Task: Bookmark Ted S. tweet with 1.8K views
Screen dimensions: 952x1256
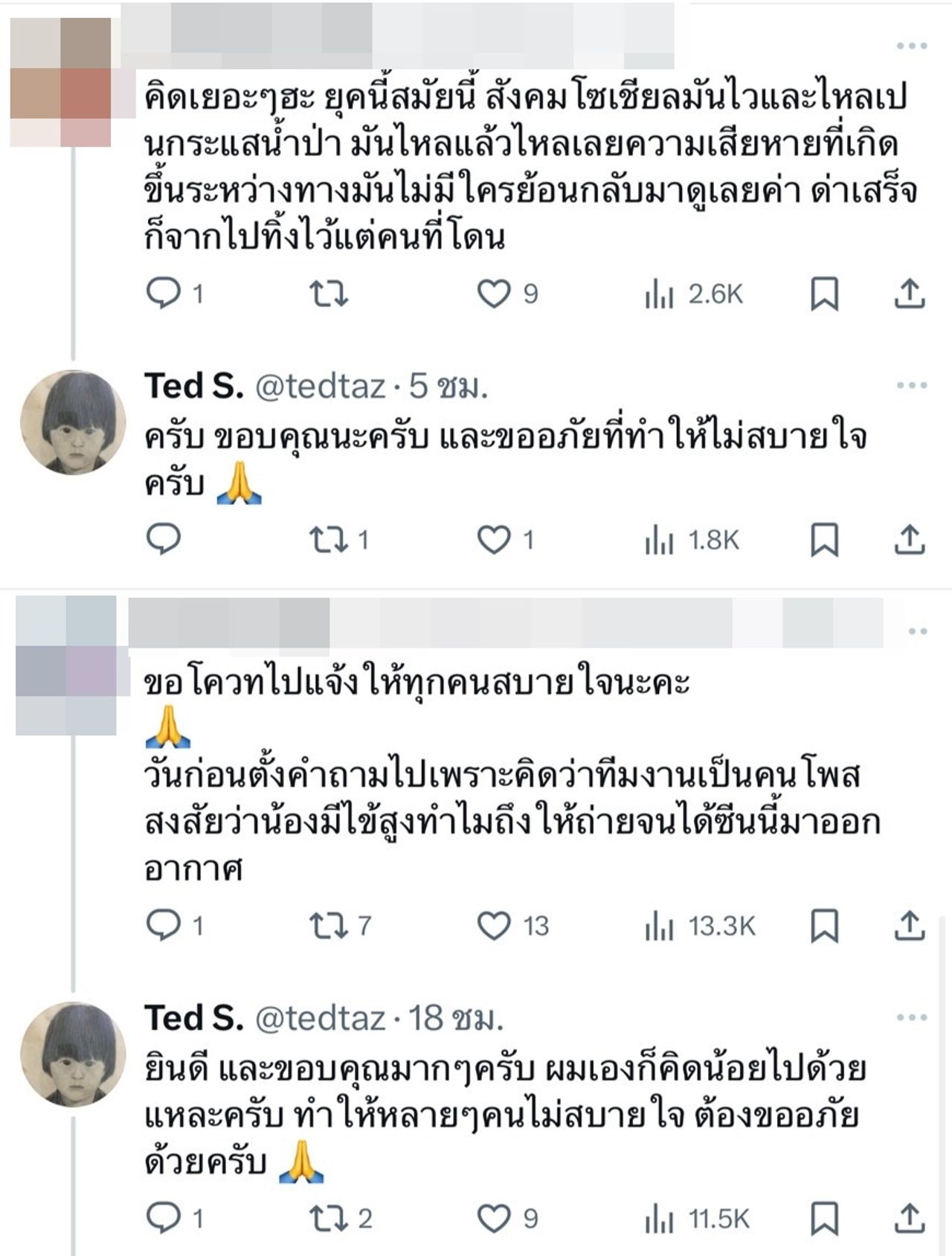Action: (x=824, y=540)
